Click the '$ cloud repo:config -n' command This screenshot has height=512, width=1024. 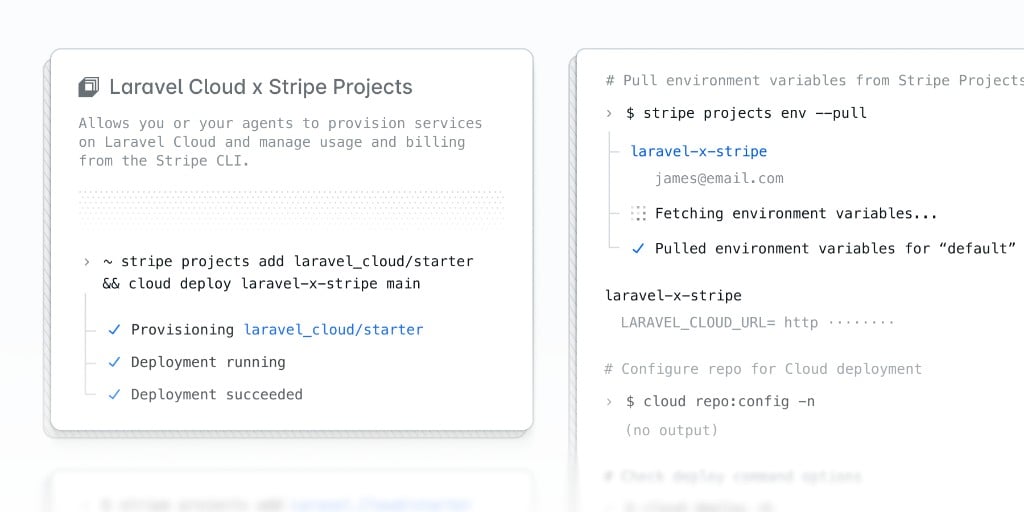pos(720,402)
